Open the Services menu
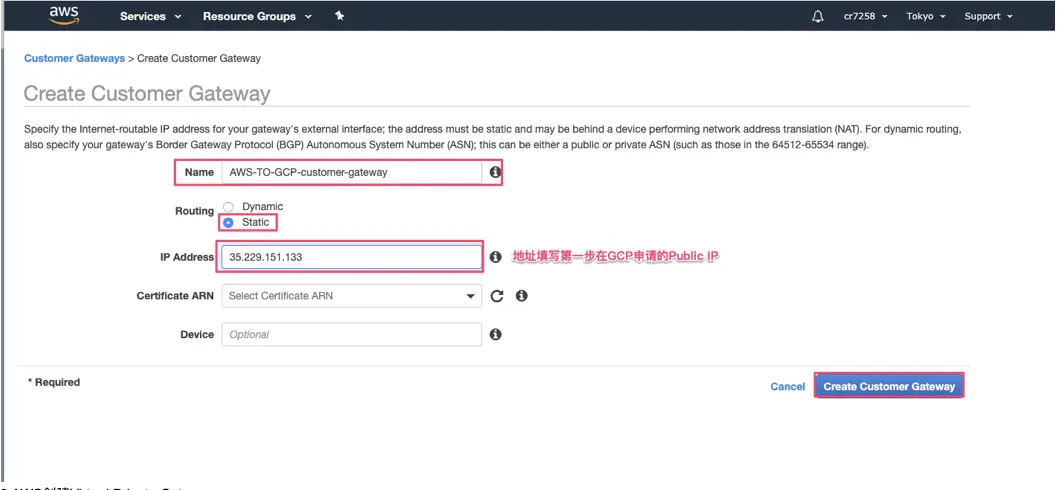The width and height of the screenshot is (1057, 490). 150,16
